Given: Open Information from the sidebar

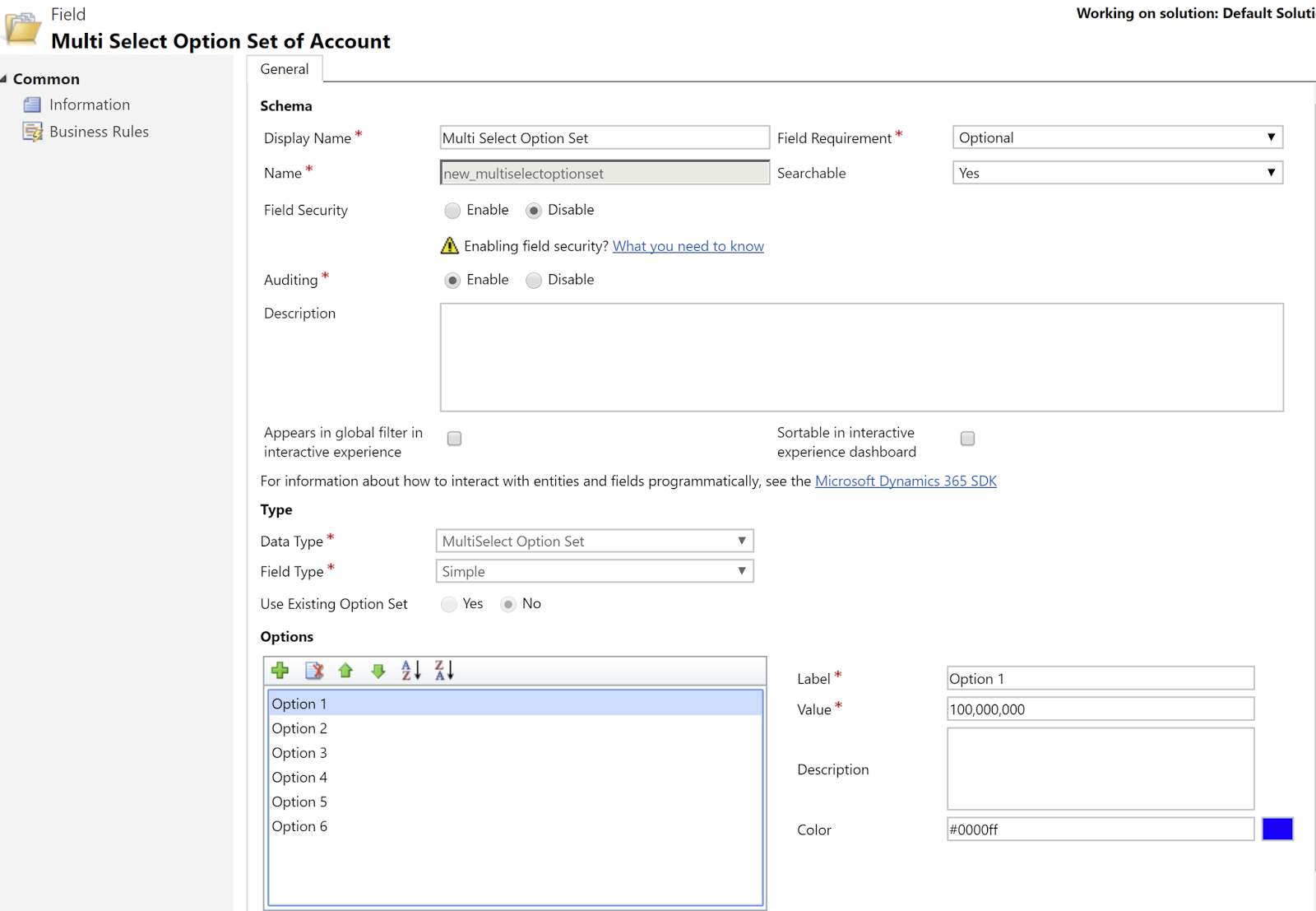Looking at the screenshot, I should click(89, 105).
